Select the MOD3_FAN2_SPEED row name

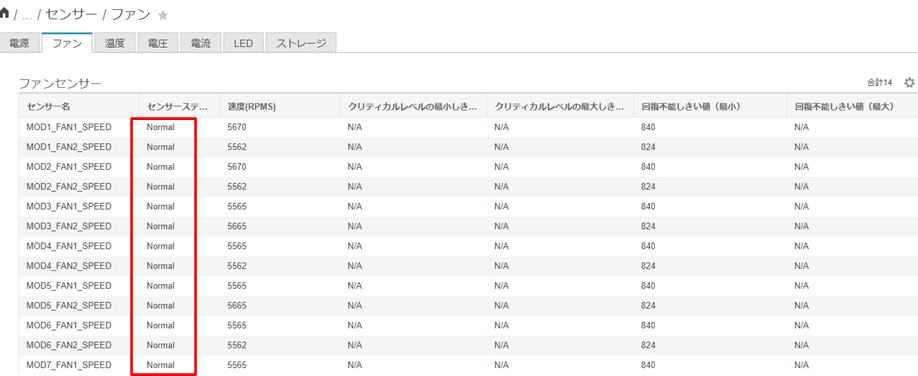68,226
